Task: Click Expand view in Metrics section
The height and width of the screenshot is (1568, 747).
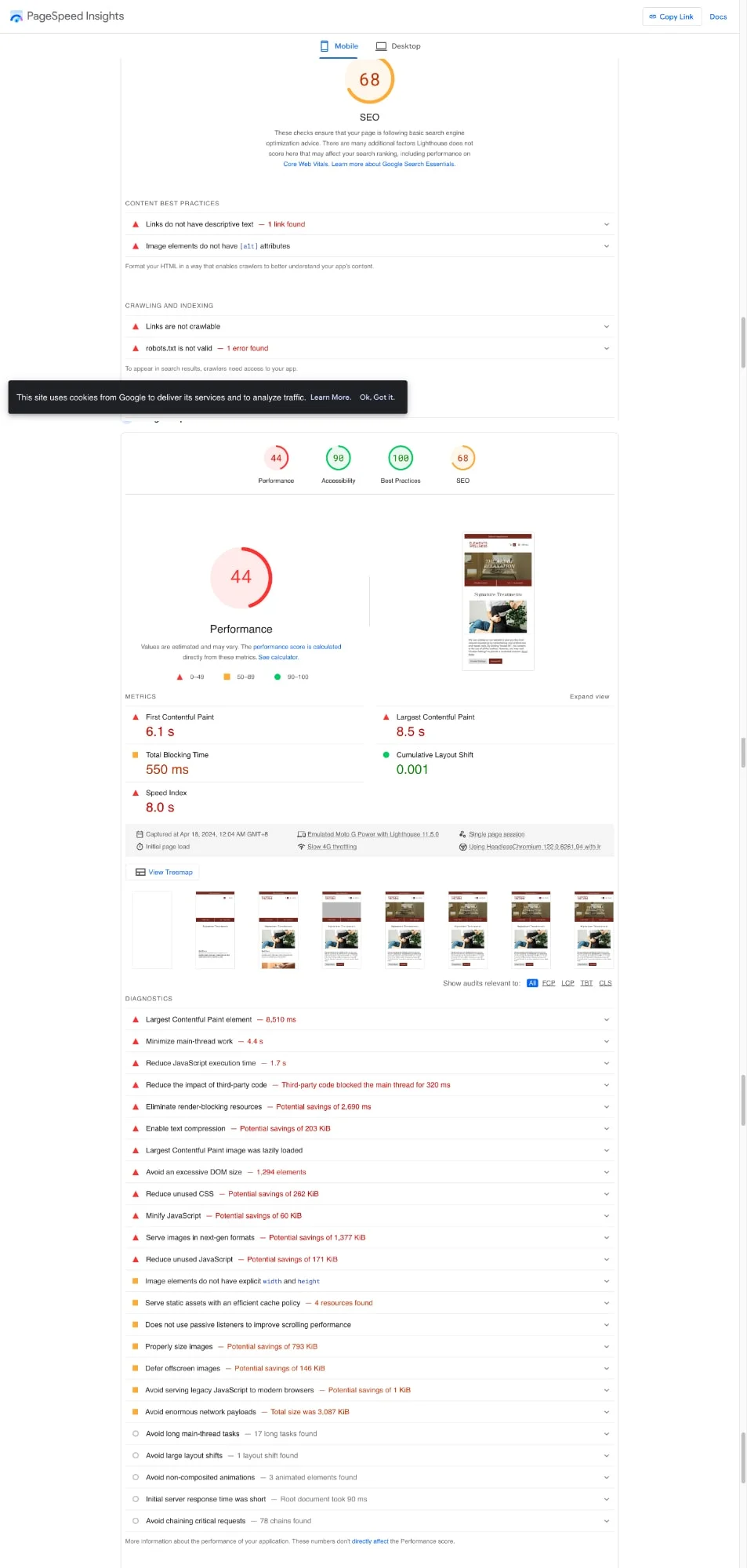Action: coord(589,696)
